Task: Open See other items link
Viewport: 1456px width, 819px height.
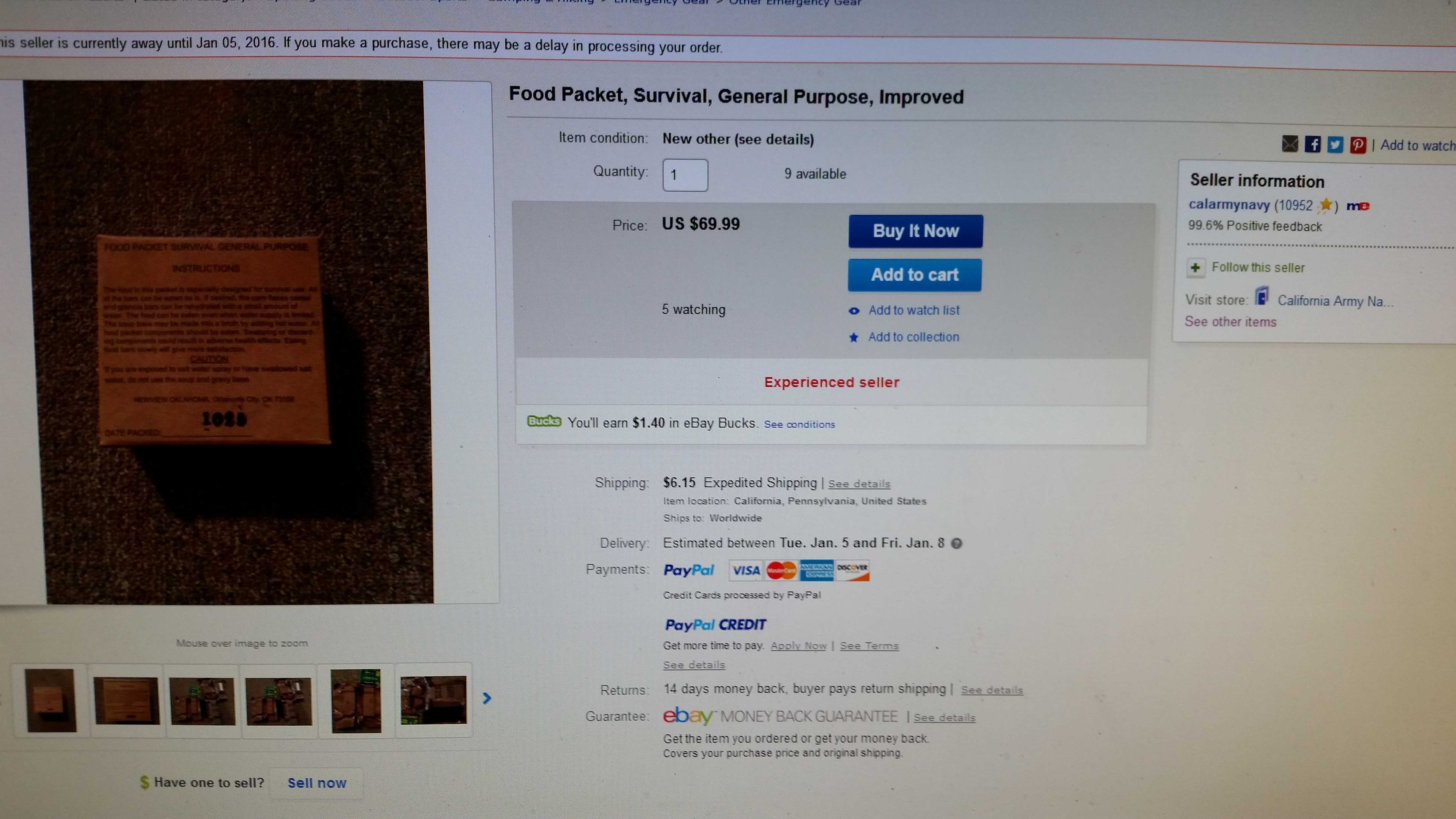Action: [x=1230, y=322]
